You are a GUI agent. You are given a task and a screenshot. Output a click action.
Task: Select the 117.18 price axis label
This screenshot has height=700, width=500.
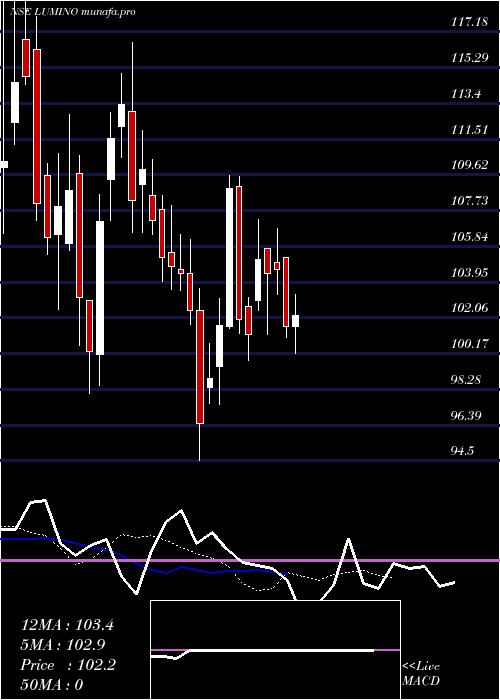click(469, 21)
